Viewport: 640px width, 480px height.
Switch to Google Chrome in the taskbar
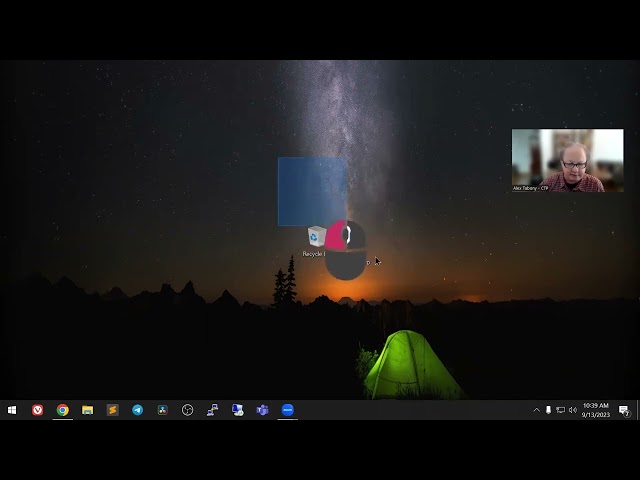click(x=62, y=410)
